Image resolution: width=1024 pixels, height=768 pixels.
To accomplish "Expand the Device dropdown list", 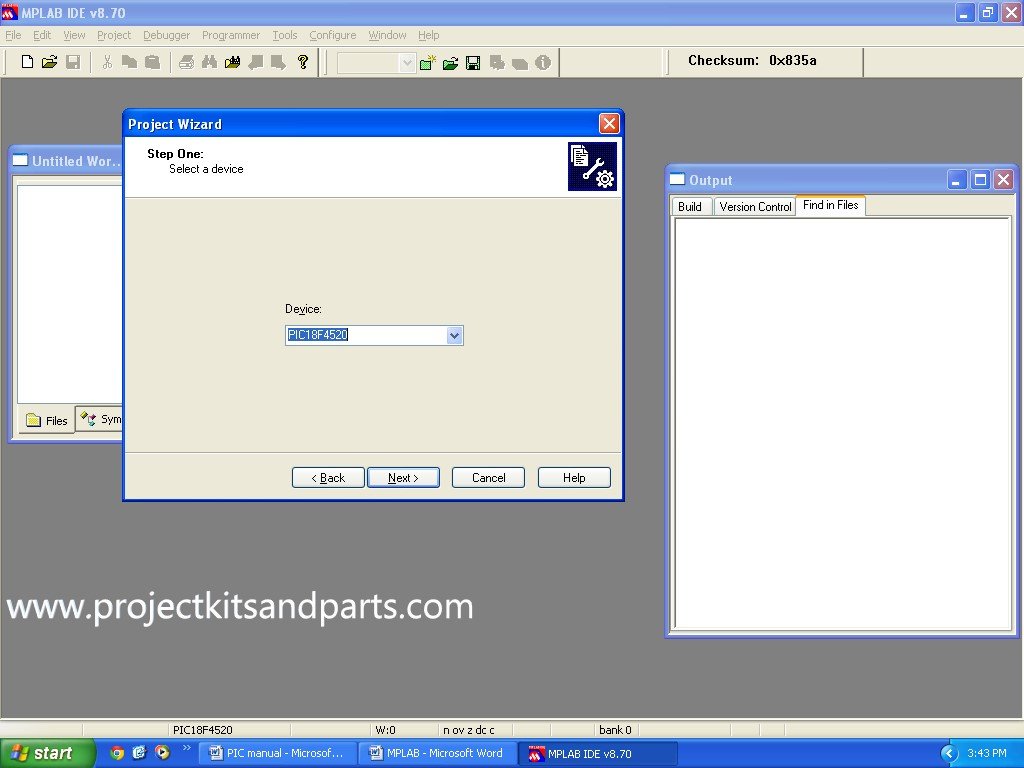I will (x=454, y=336).
